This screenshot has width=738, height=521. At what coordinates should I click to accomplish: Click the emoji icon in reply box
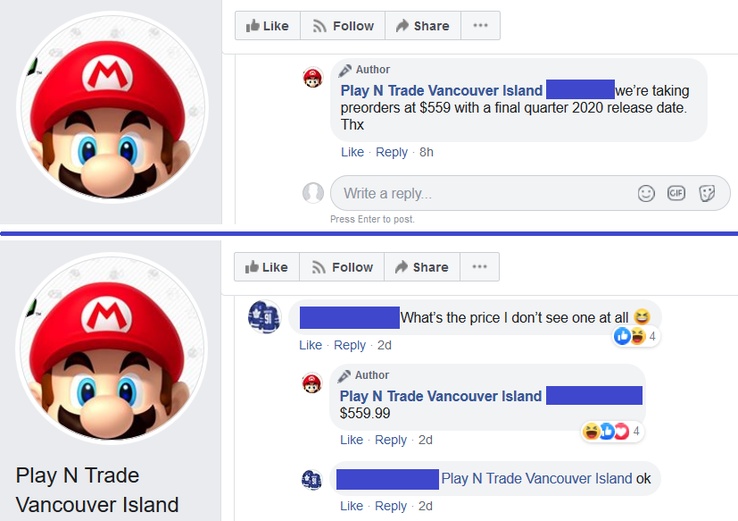646,193
